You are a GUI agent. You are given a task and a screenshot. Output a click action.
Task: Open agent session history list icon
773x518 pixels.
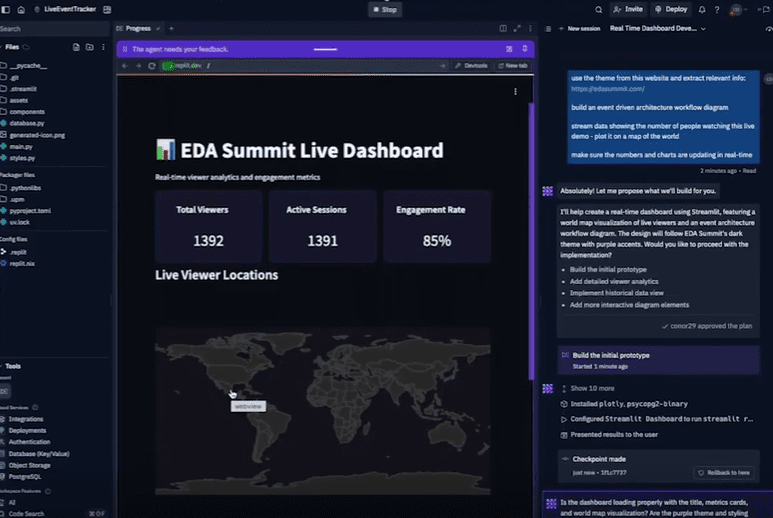548,29
